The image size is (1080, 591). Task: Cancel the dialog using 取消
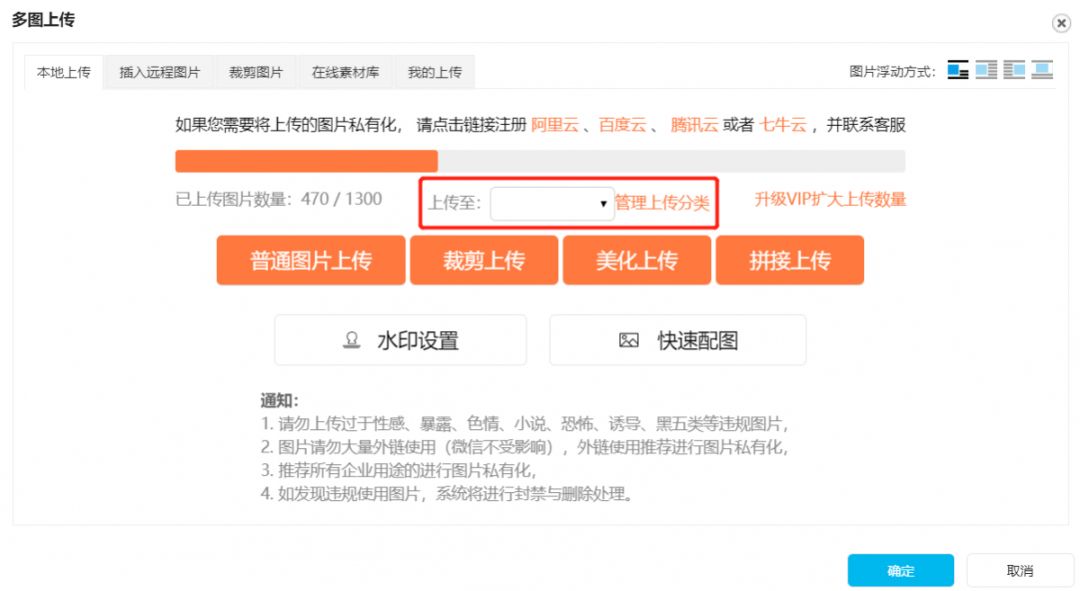(x=1019, y=570)
